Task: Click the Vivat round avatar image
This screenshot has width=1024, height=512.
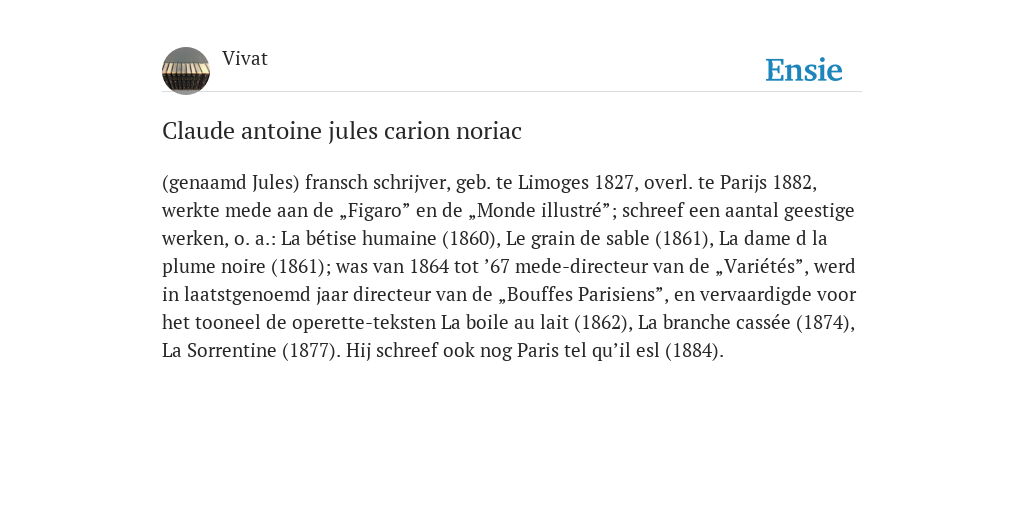Action: 186,71
